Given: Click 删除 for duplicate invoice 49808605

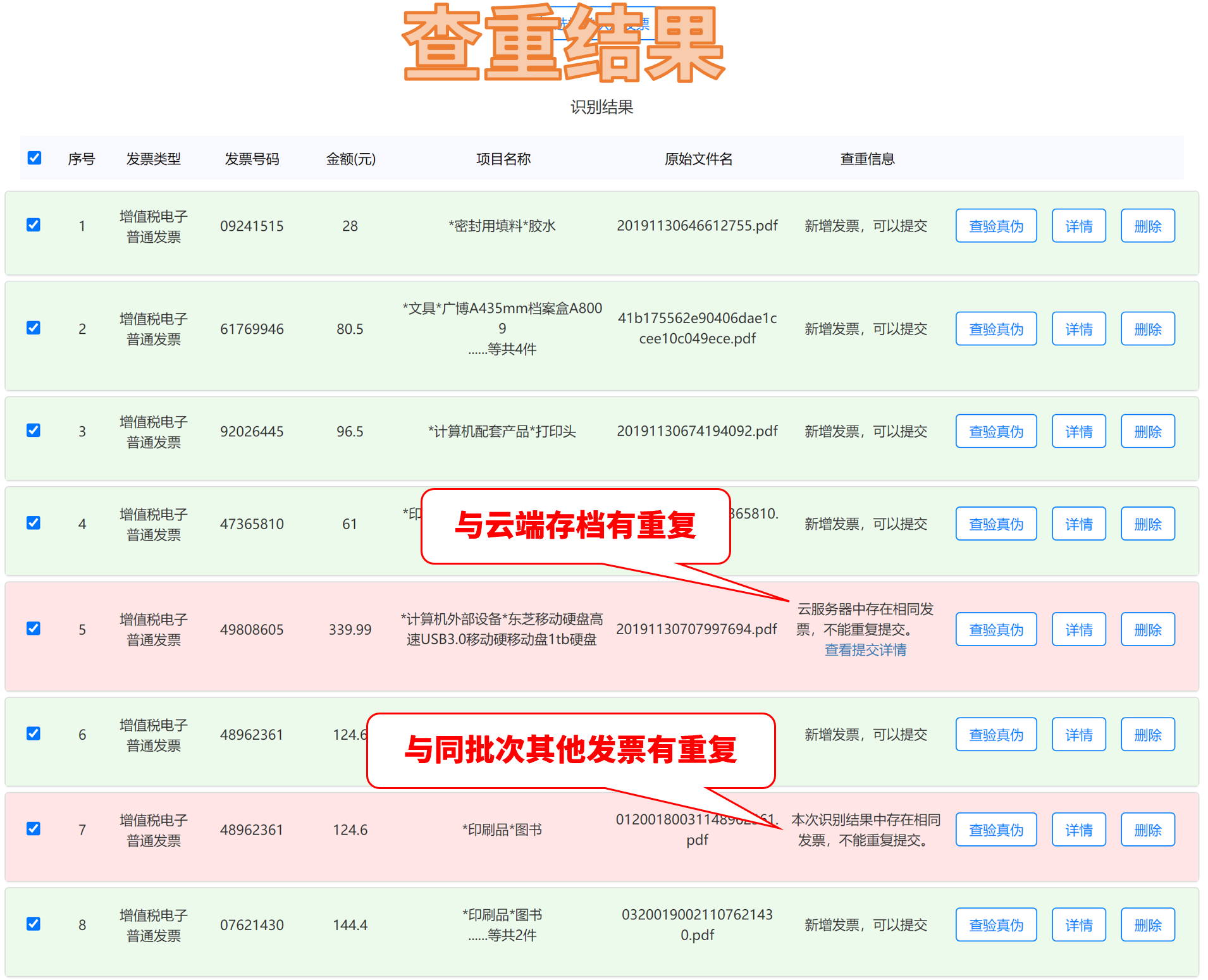Looking at the screenshot, I should pos(1147,629).
